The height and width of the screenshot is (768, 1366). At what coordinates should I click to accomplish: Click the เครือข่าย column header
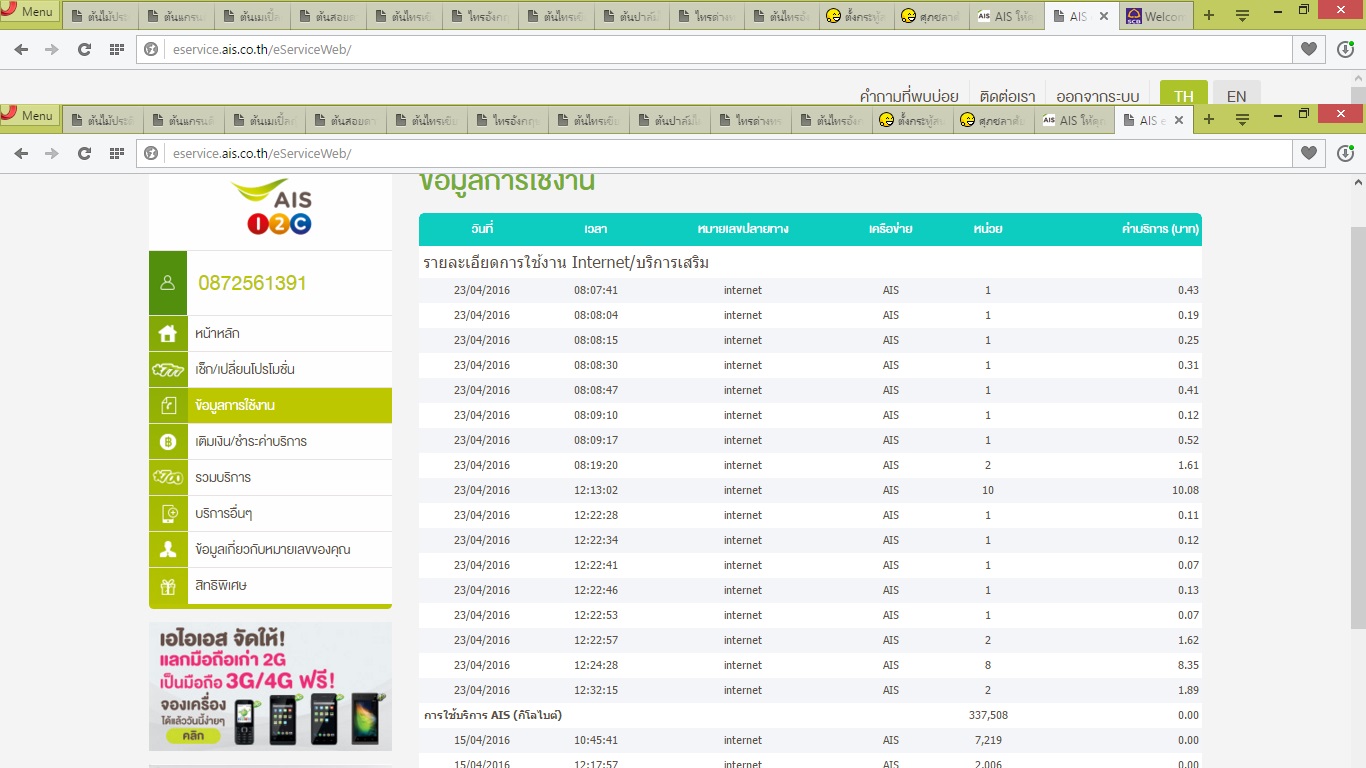tap(891, 229)
